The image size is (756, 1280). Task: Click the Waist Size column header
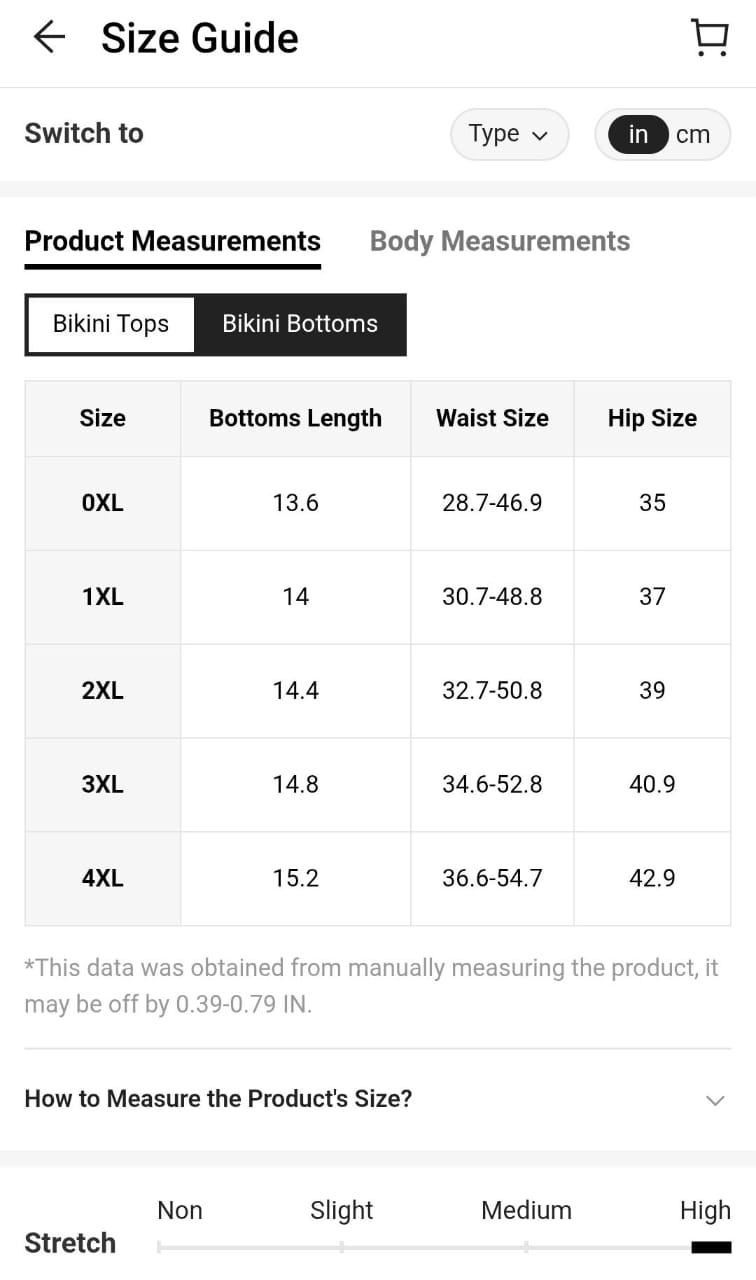(492, 419)
